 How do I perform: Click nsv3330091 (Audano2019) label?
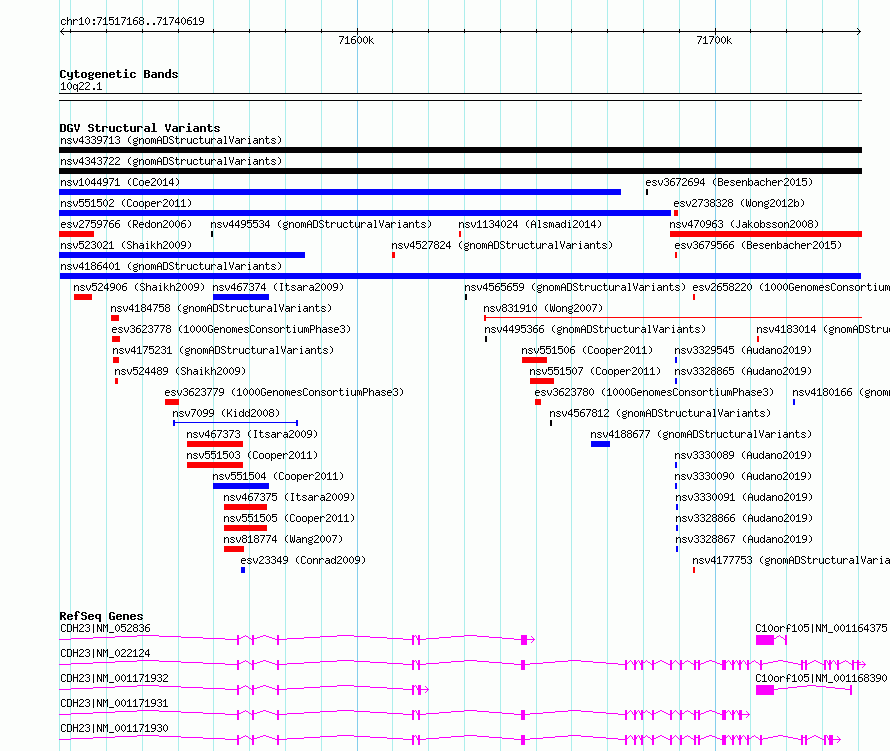743,497
